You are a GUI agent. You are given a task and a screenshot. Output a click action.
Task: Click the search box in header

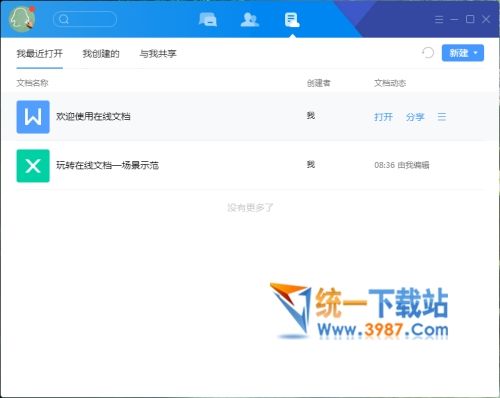tap(85, 19)
